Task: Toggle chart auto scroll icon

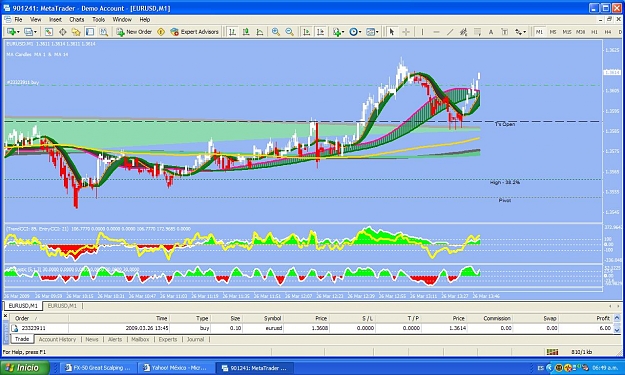Action: pyautogui.click(x=306, y=32)
